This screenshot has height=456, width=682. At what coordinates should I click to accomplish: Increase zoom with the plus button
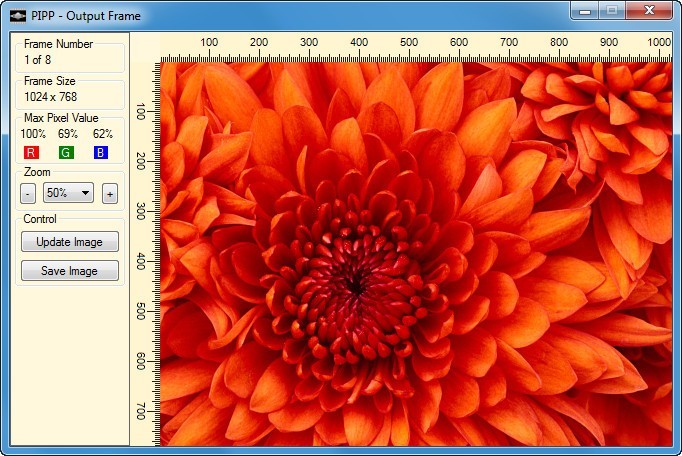pos(110,194)
